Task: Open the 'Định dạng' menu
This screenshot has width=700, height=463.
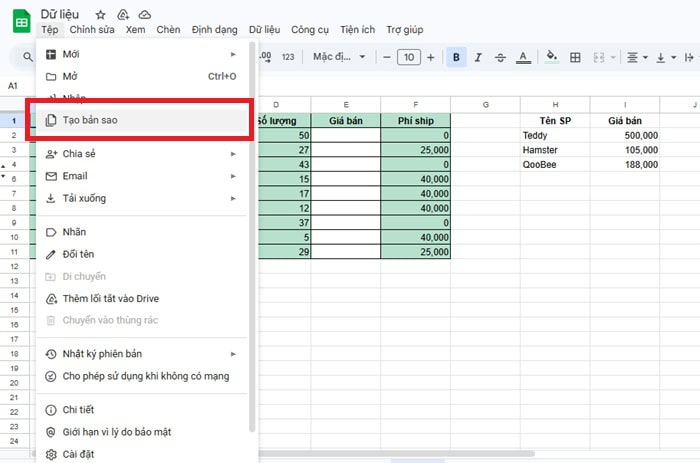Action: (214, 31)
